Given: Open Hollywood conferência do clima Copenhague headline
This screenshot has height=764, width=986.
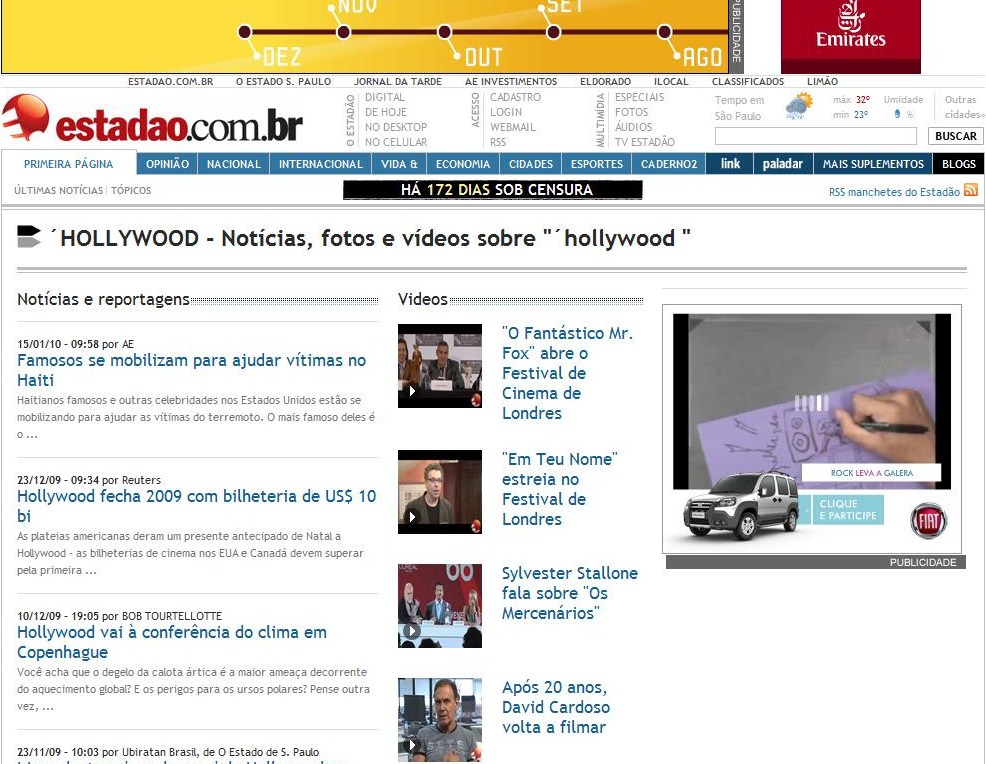Looking at the screenshot, I should point(172,642).
